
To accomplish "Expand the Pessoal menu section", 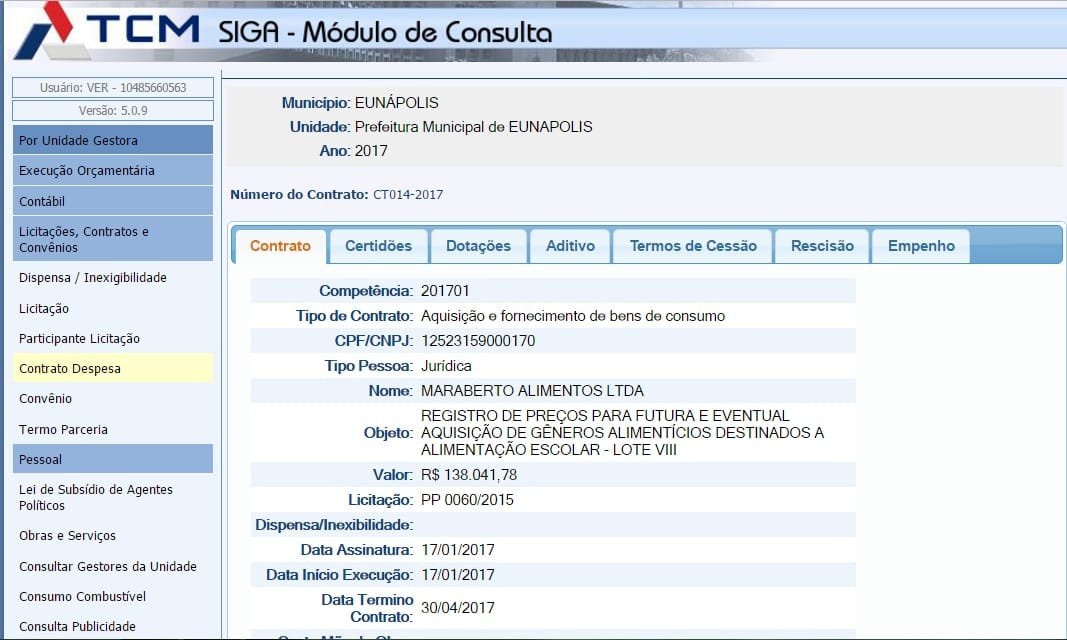I will click(x=113, y=459).
